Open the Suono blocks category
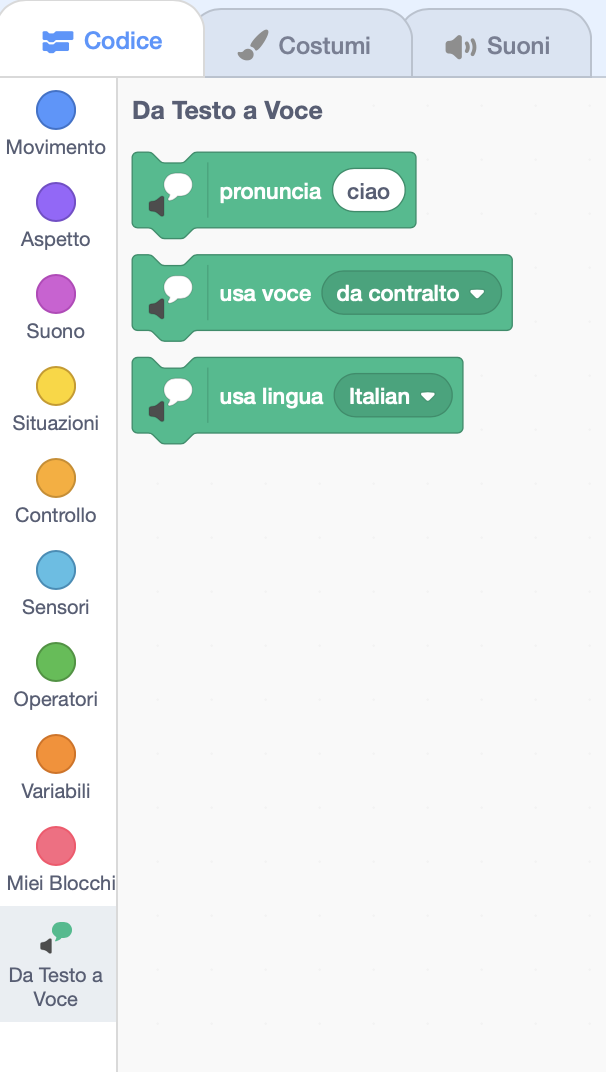The height and width of the screenshot is (1072, 606). pos(55,294)
